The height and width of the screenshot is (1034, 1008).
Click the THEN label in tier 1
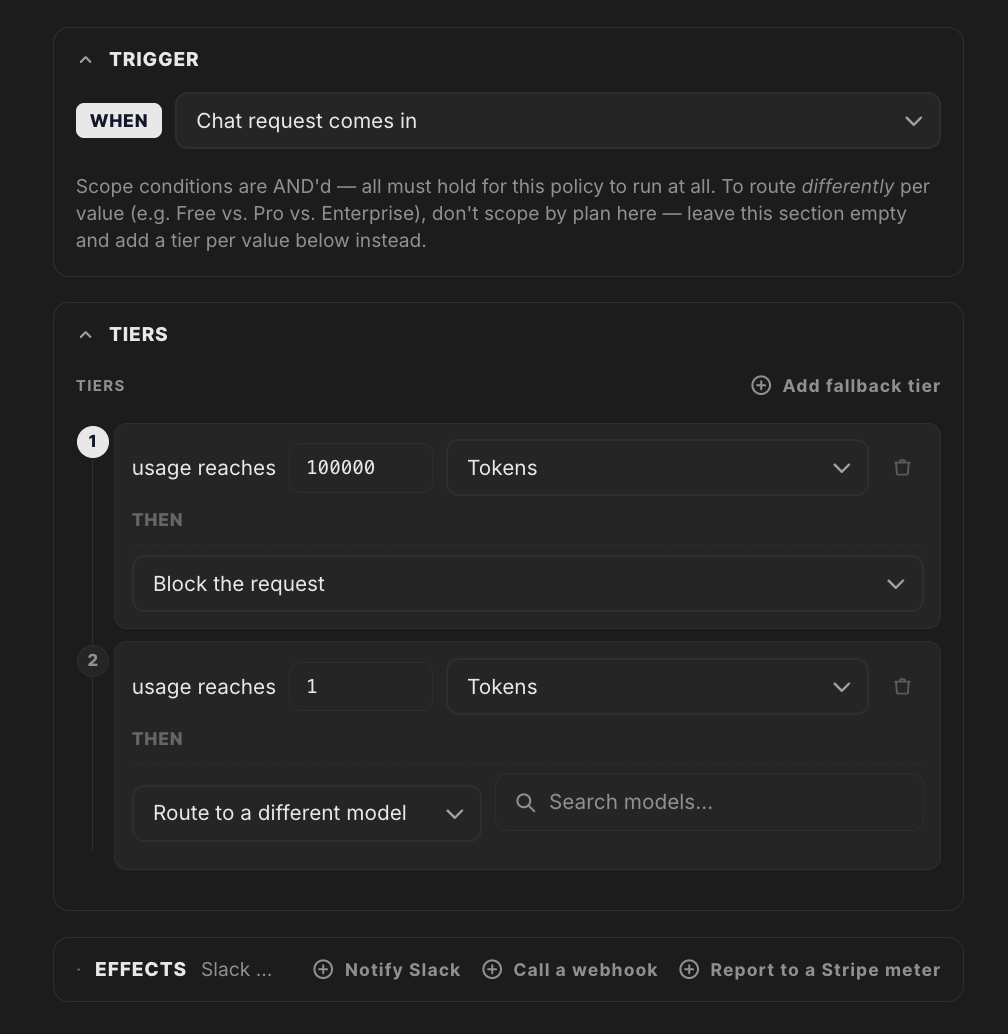point(158,520)
